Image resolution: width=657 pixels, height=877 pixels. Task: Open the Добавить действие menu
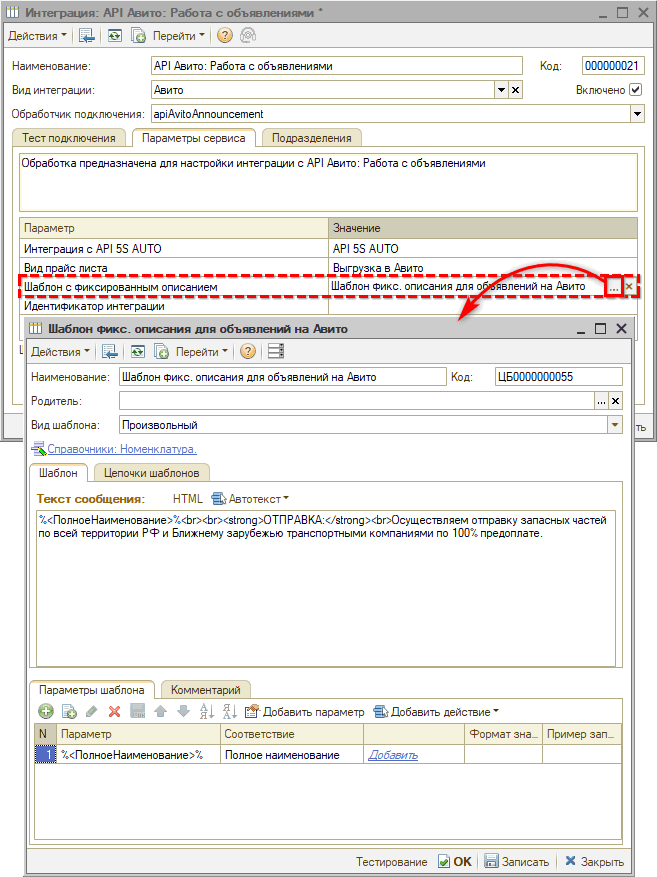(436, 712)
